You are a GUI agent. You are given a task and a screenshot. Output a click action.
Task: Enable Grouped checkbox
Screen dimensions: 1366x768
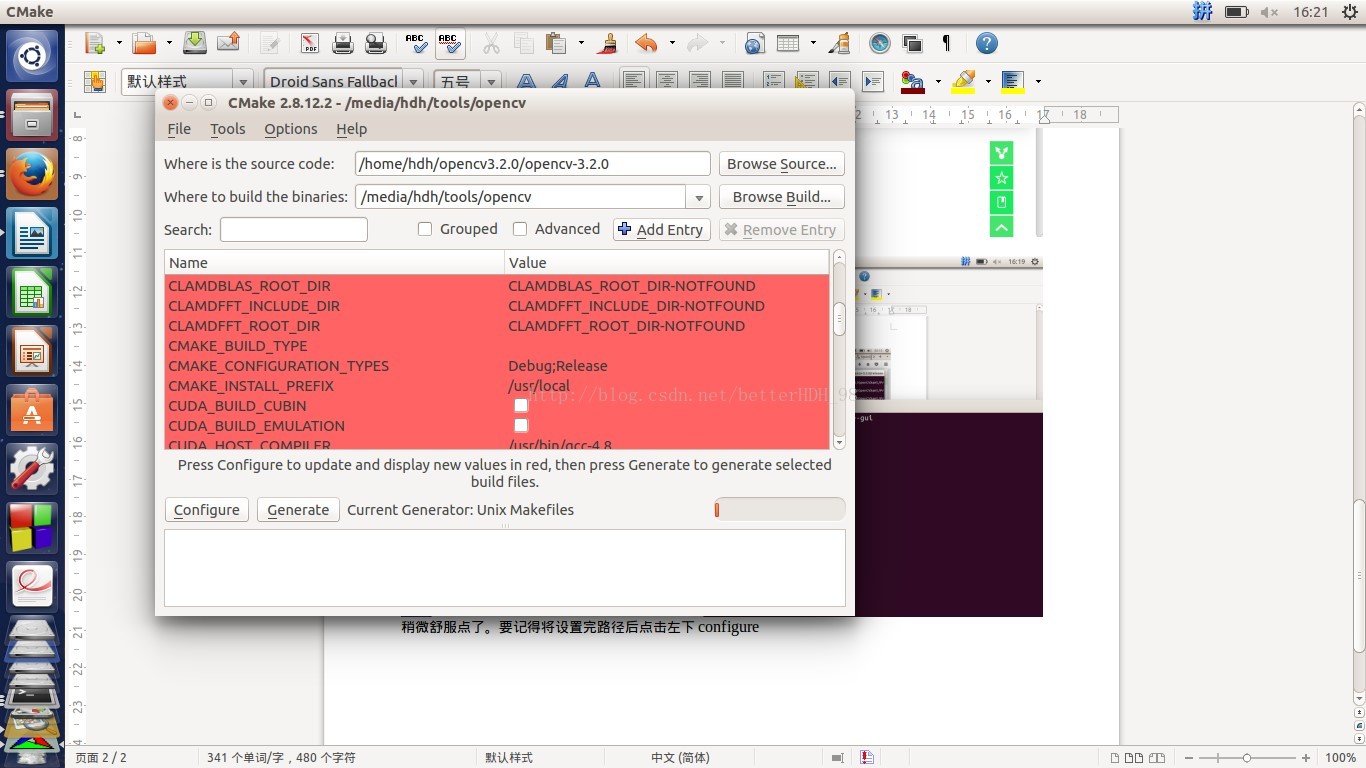click(x=425, y=229)
